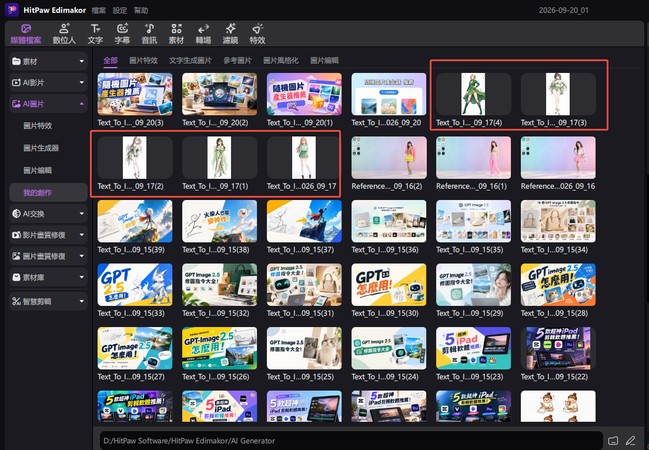The width and height of the screenshot is (649, 450).
Task: Open the 轉場 transitions tool
Action: point(203,34)
